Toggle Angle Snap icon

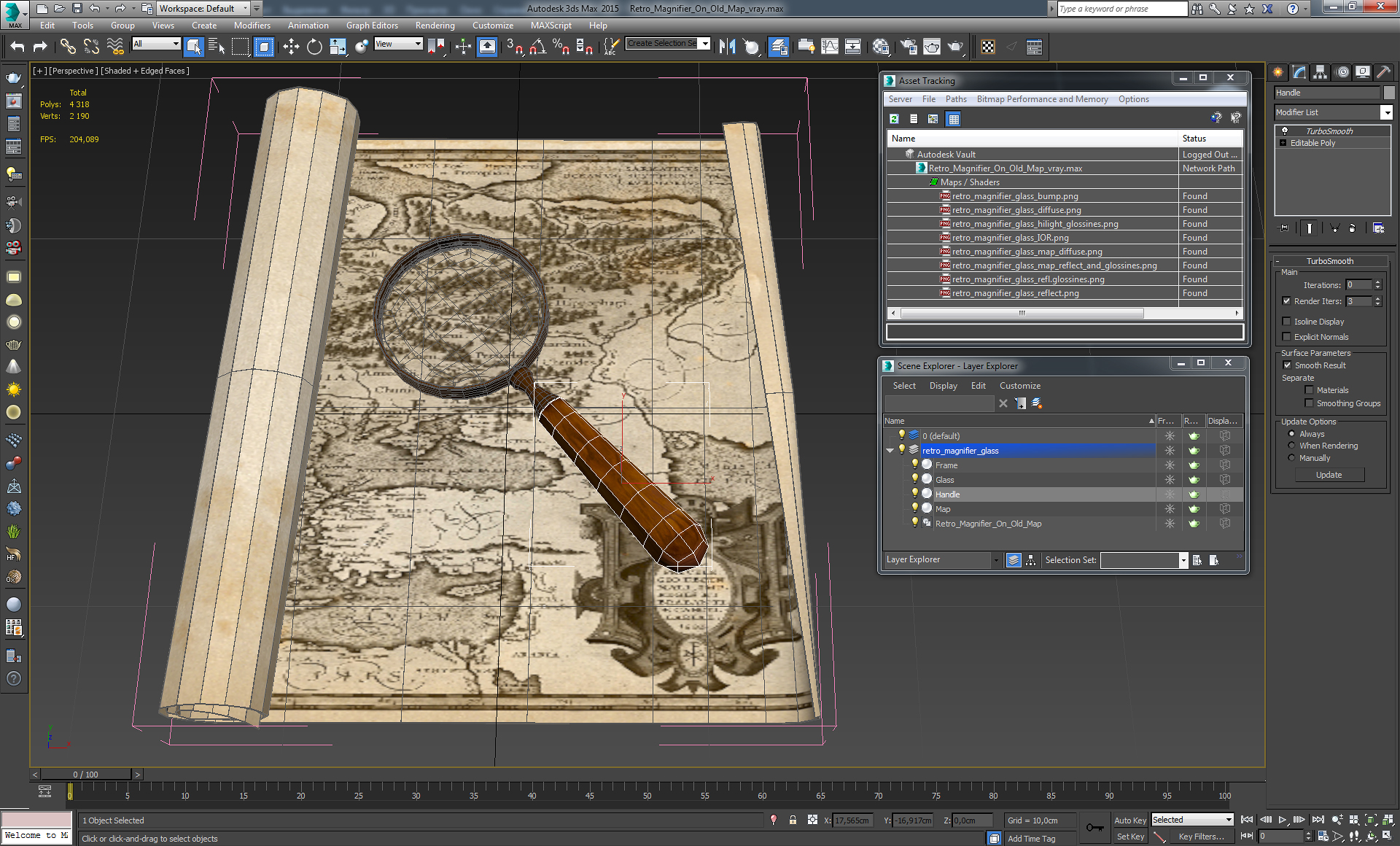coord(537,47)
